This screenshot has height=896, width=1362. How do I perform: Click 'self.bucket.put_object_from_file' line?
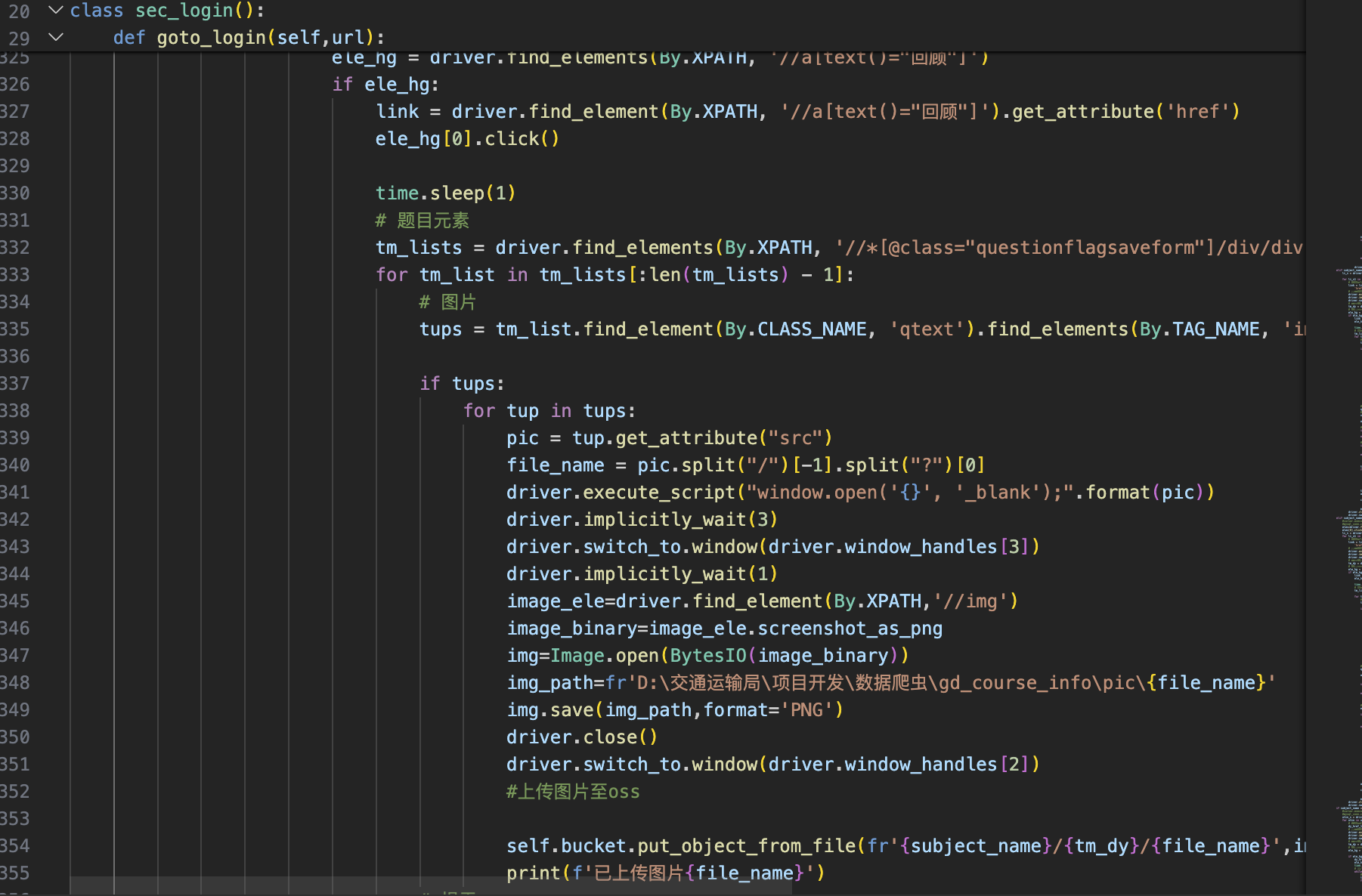coord(905,846)
